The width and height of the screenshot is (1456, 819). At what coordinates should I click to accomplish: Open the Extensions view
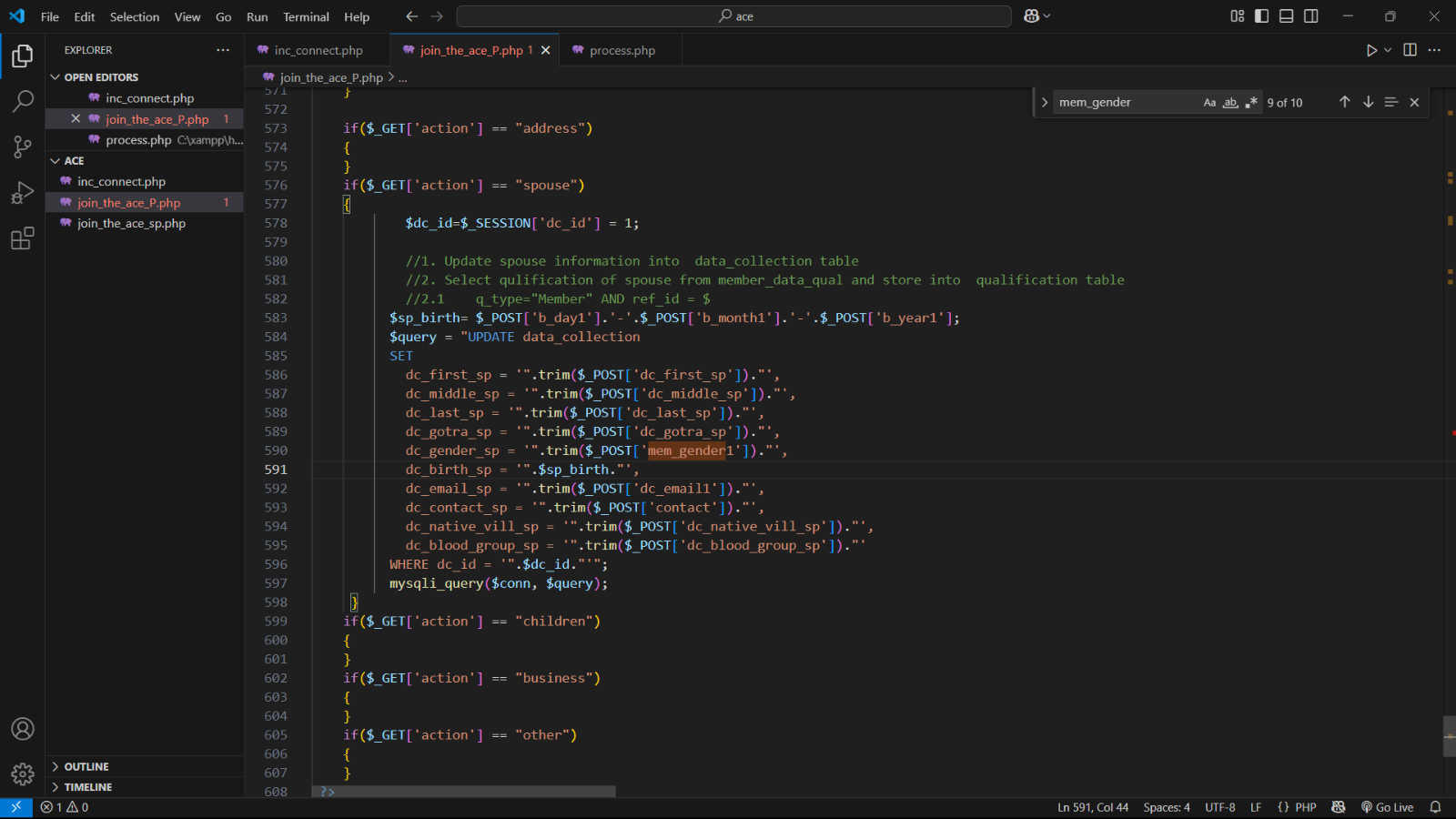pos(23,239)
